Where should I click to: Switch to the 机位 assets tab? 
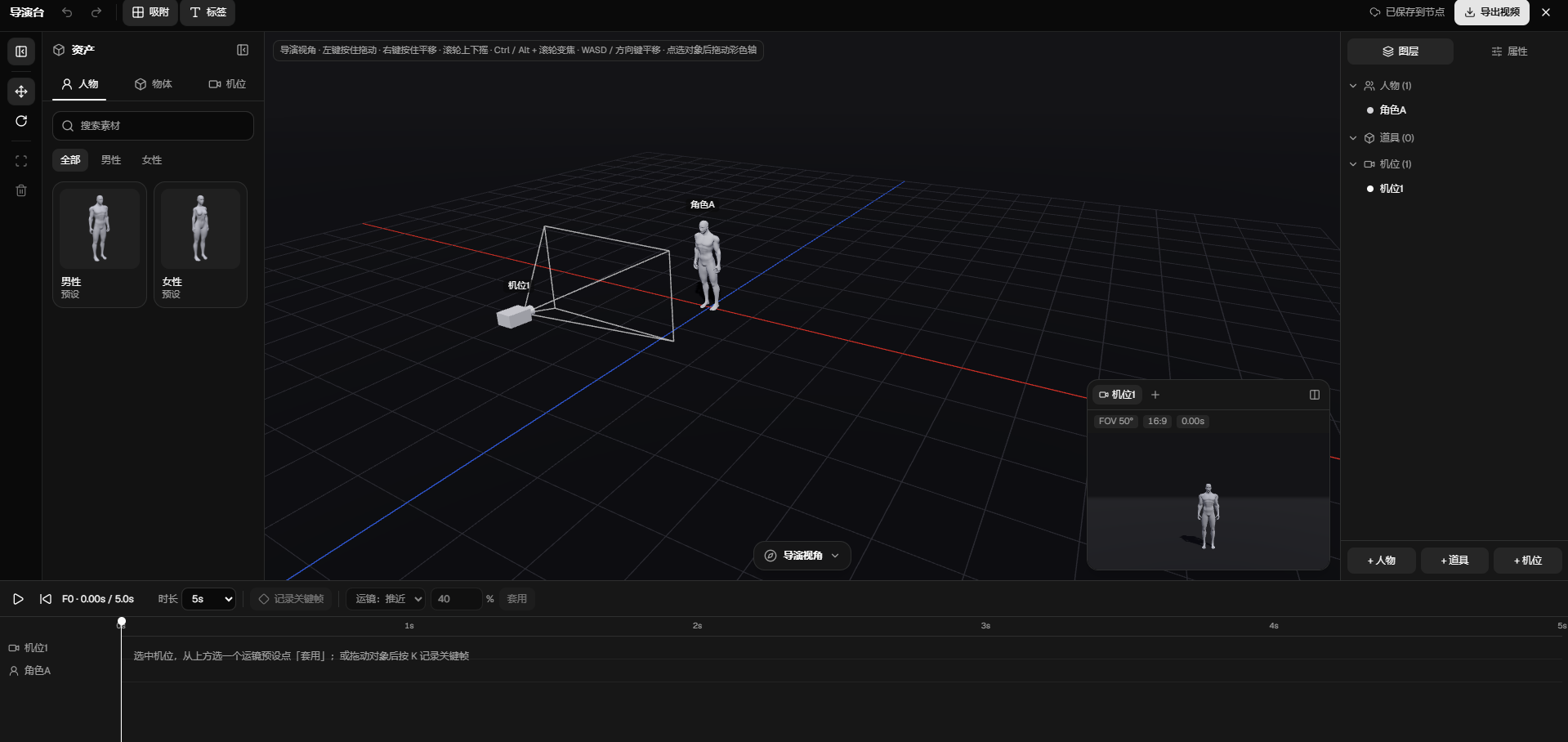[x=227, y=84]
